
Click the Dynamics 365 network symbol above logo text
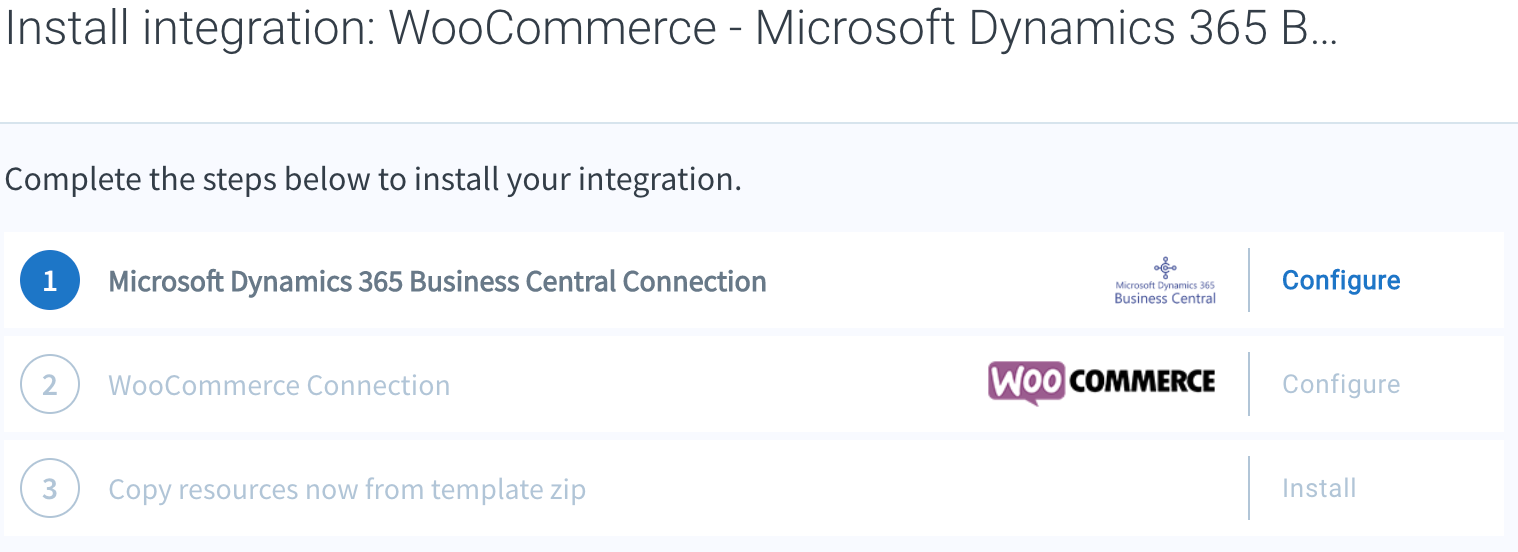[x=1165, y=266]
